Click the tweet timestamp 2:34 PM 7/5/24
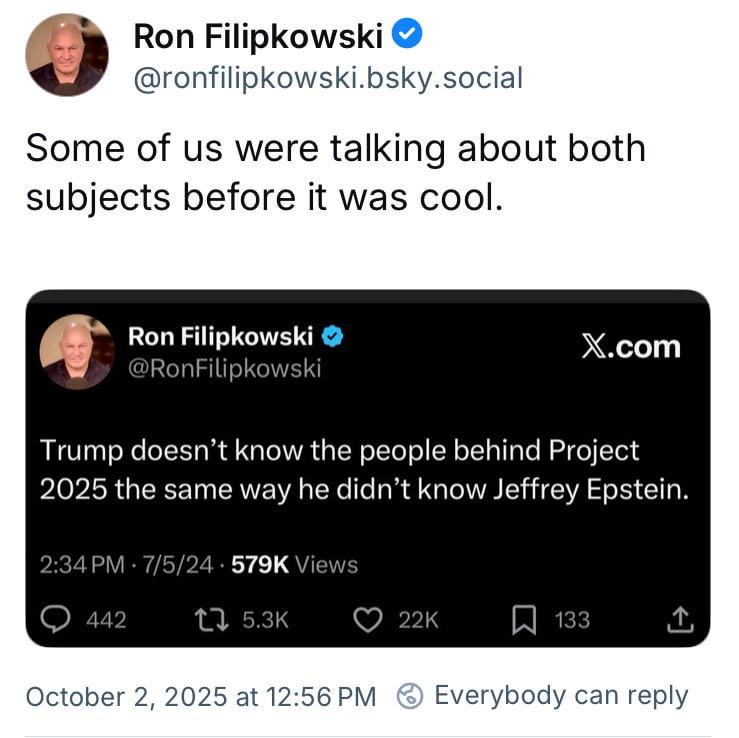The image size is (739, 738). (126, 565)
